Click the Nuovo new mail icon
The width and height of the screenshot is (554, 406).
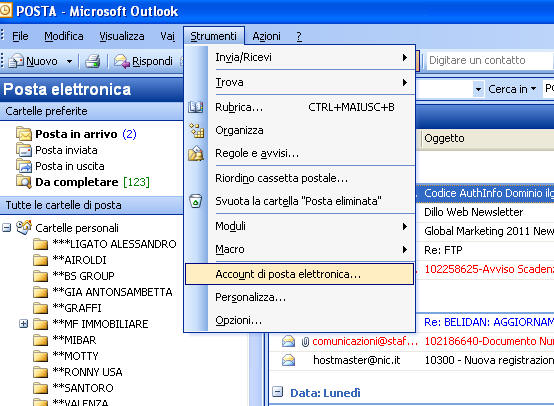(16, 61)
